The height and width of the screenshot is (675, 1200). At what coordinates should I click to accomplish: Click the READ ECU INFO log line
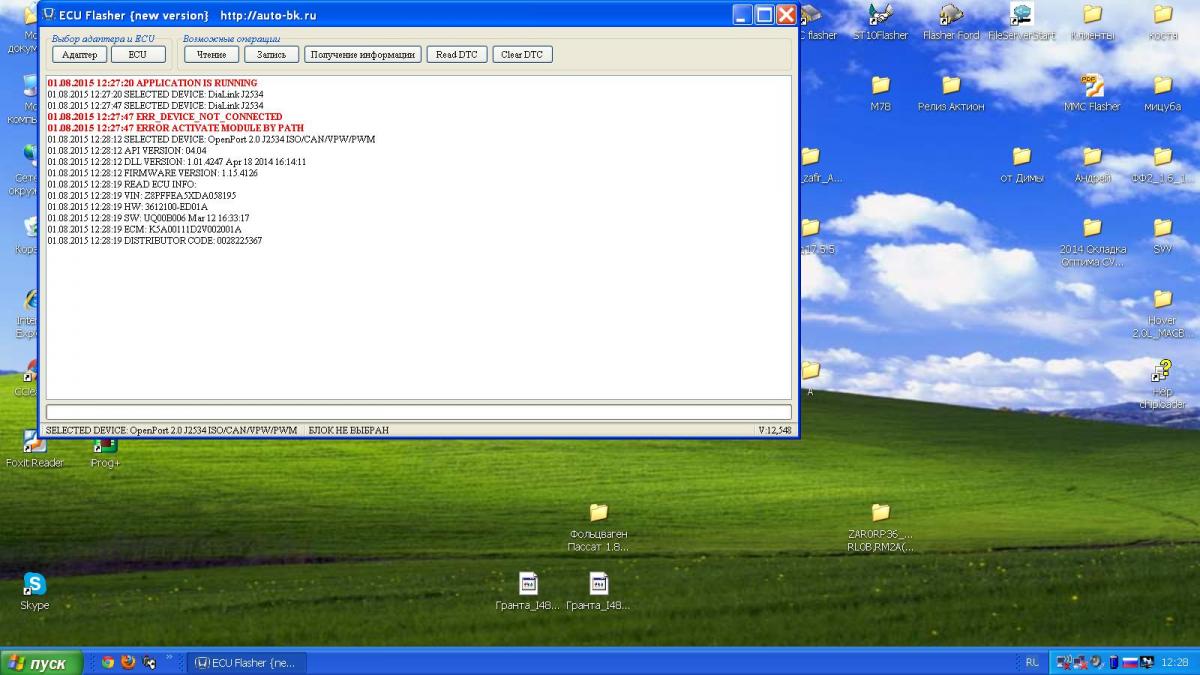[x=122, y=184]
